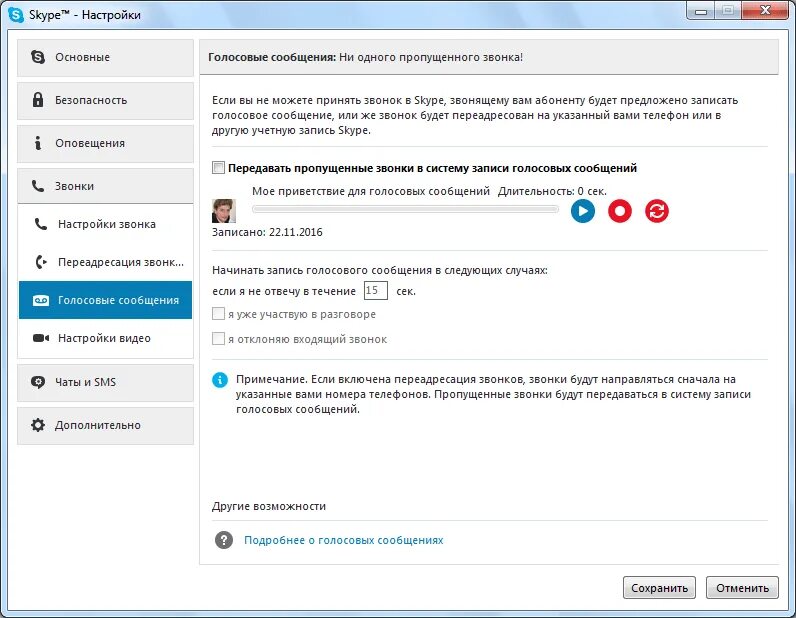Click the Skype logo in title bar

pyautogui.click(x=16, y=15)
